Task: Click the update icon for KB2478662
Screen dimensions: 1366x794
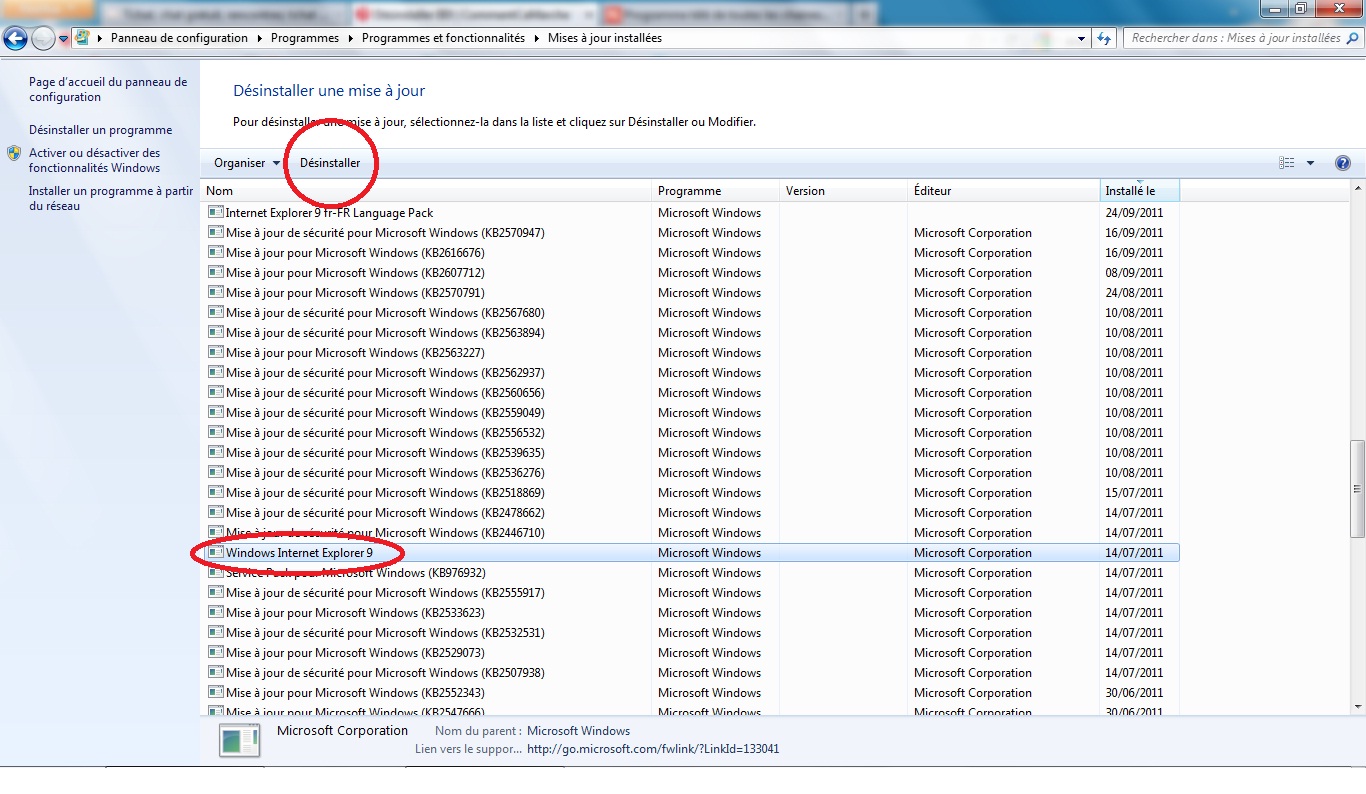Action: tap(216, 512)
